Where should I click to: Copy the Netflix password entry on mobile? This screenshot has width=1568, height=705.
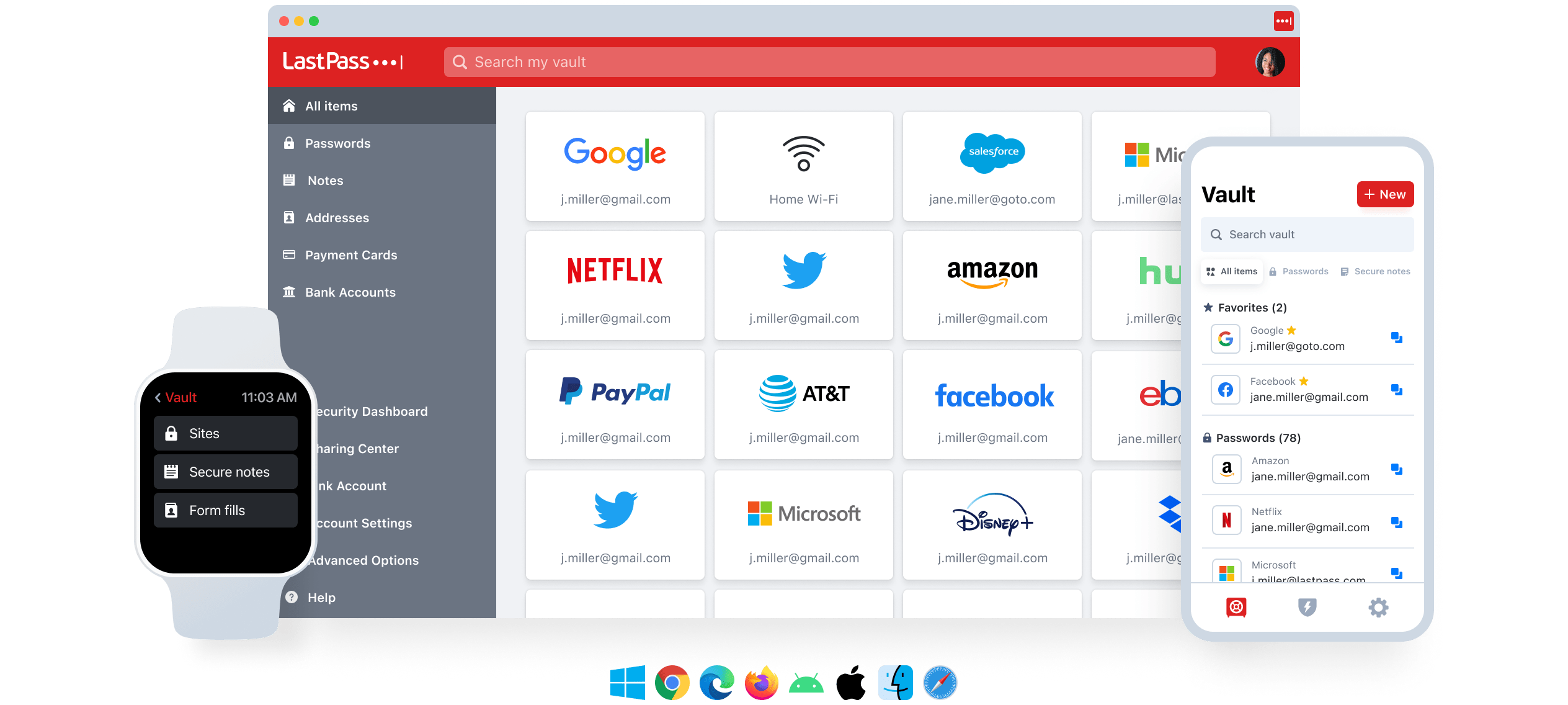pyautogui.click(x=1396, y=522)
